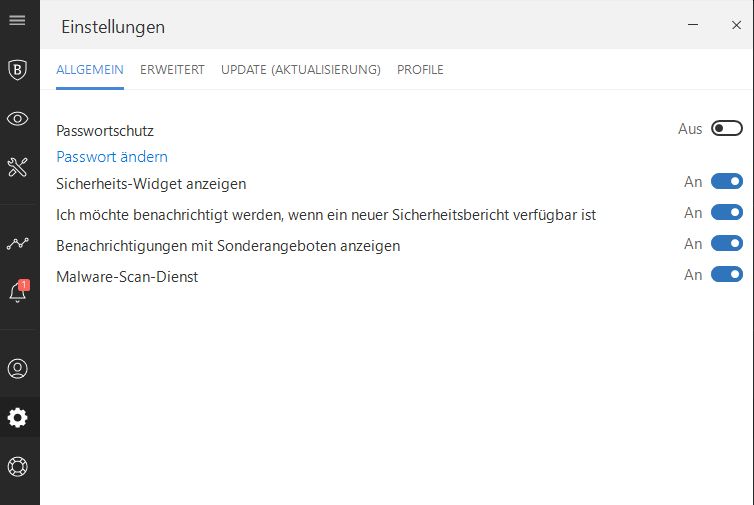Open the support lifebuoy icon
The image size is (754, 505).
[17, 466]
